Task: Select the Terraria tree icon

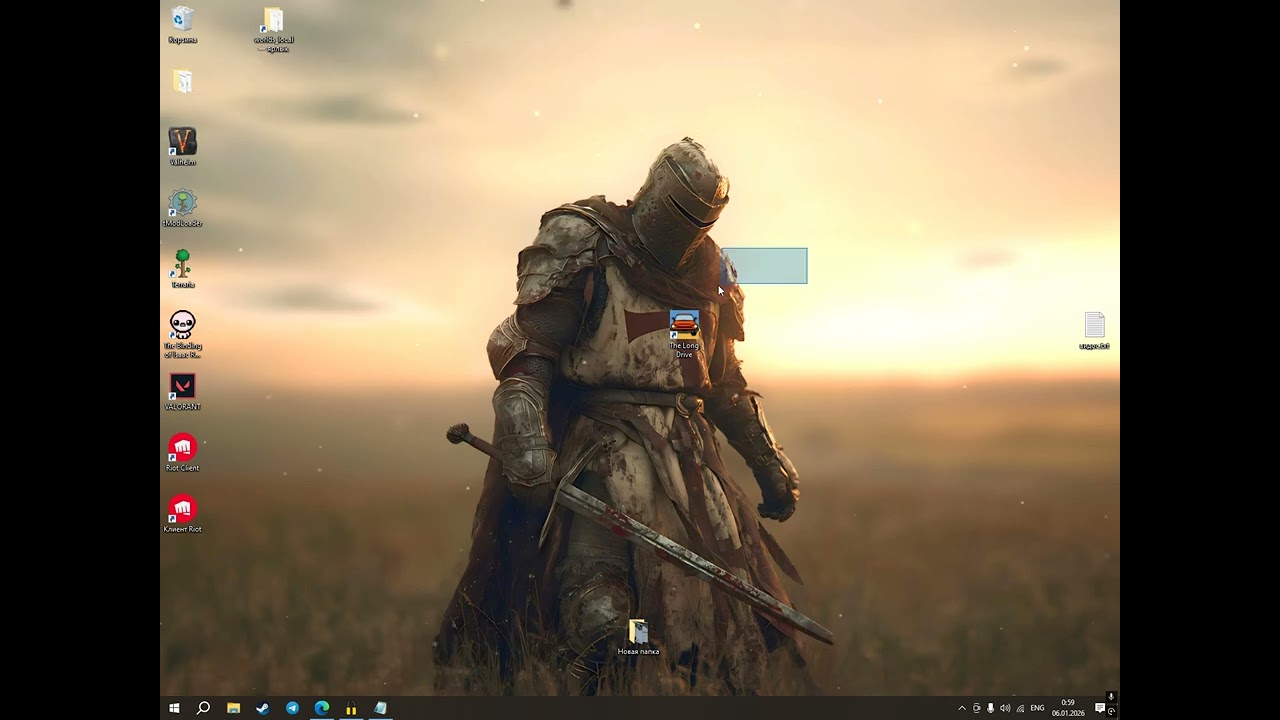Action: tap(182, 269)
